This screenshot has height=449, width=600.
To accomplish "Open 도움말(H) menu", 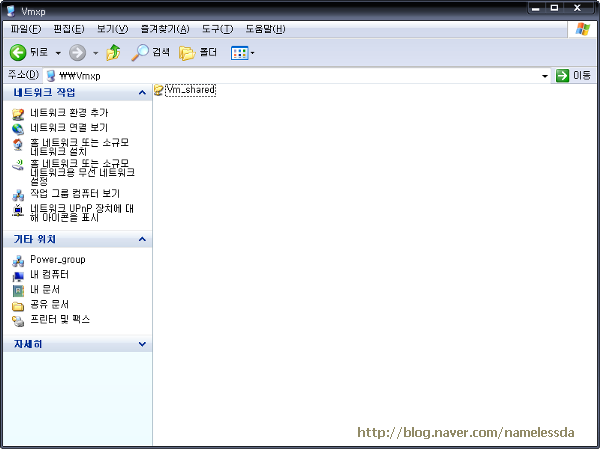I will 265,29.
